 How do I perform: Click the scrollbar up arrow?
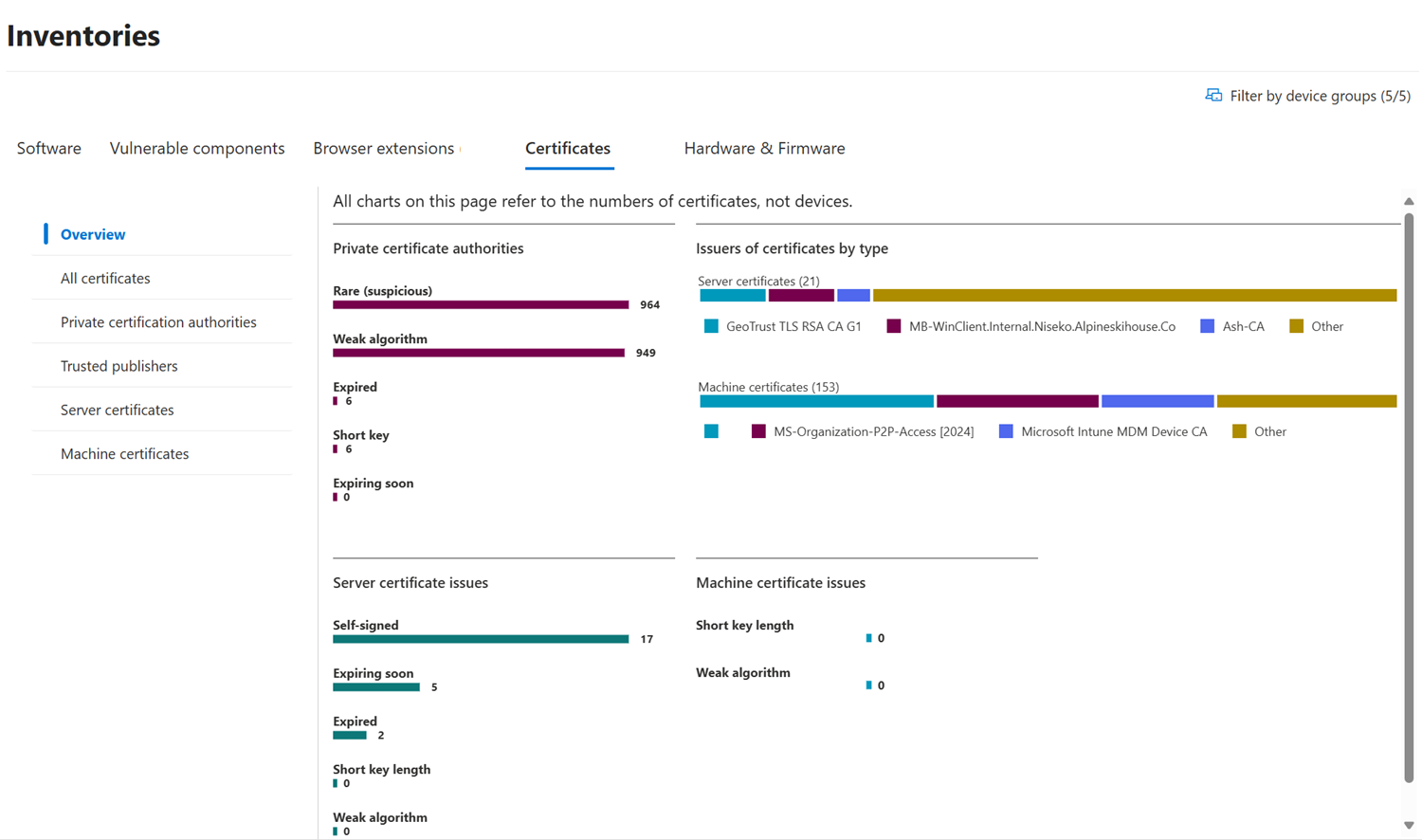click(1409, 201)
